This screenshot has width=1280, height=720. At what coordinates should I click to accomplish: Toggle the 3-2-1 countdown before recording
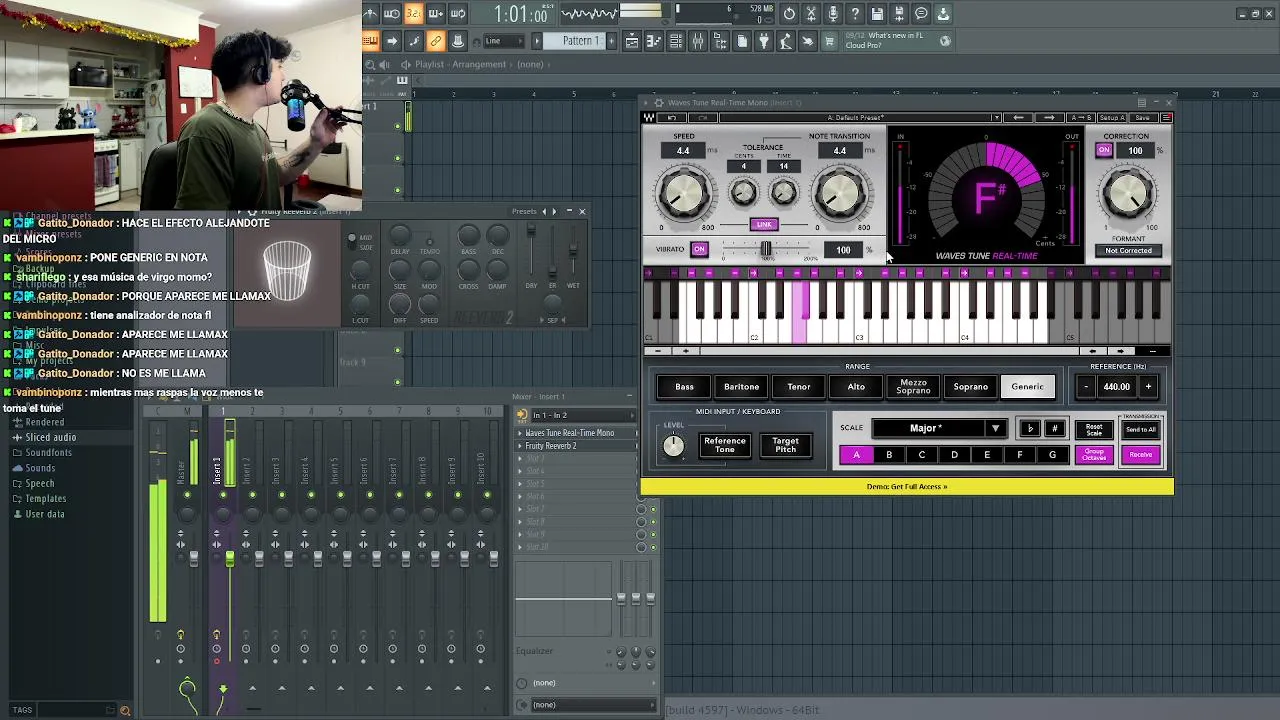(414, 14)
